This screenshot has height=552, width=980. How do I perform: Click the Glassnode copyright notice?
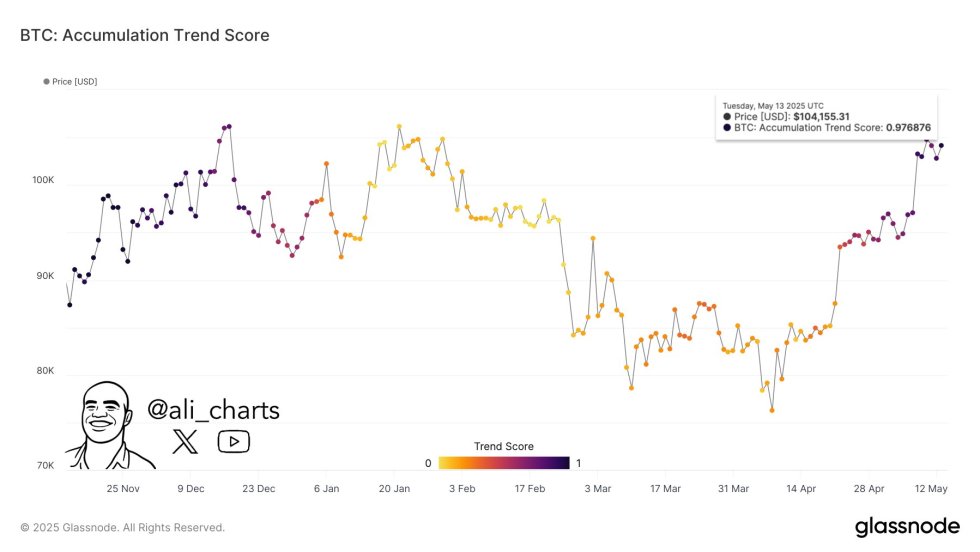pyautogui.click(x=122, y=527)
